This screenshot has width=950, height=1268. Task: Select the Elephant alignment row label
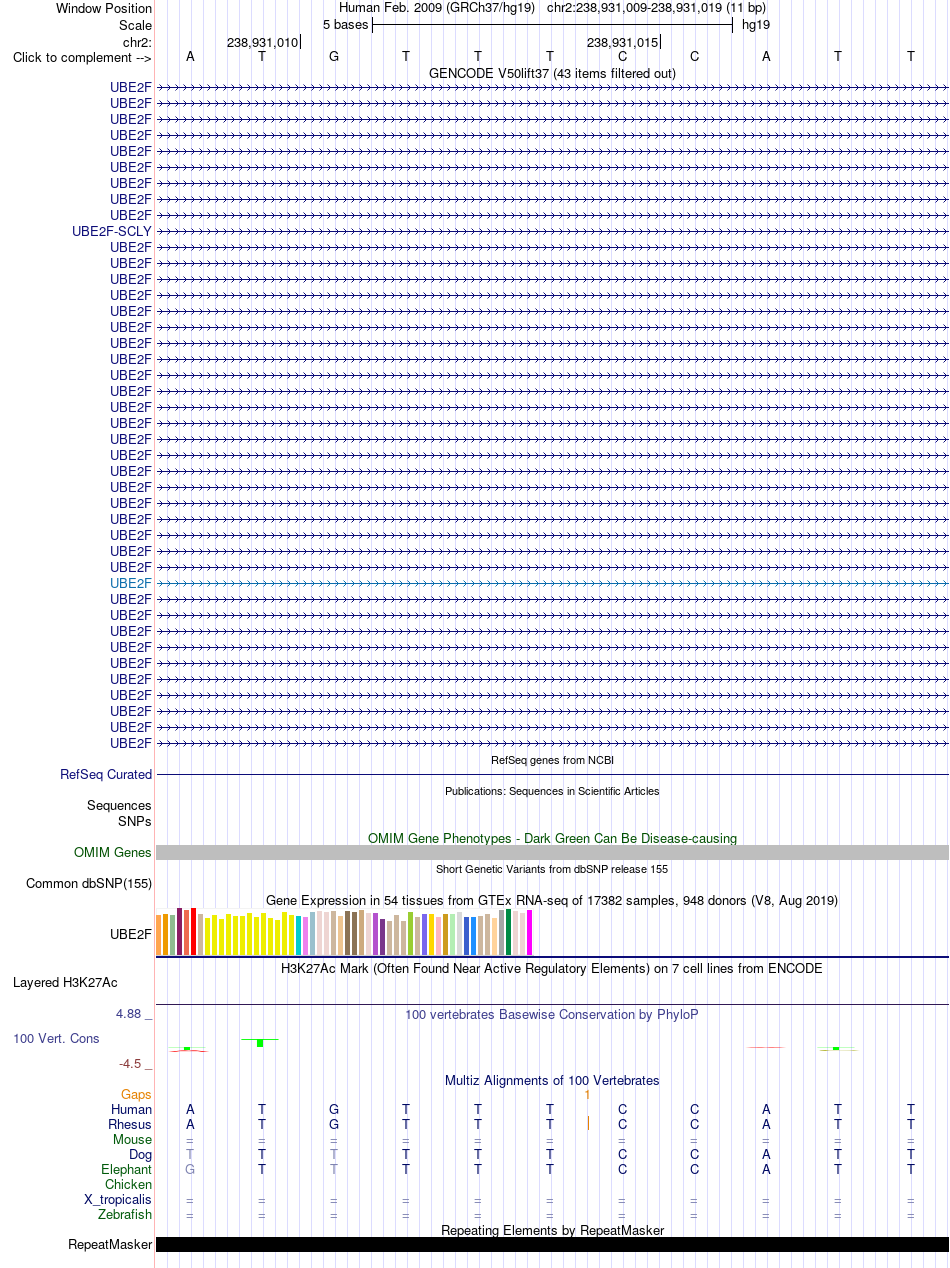coord(127,1170)
